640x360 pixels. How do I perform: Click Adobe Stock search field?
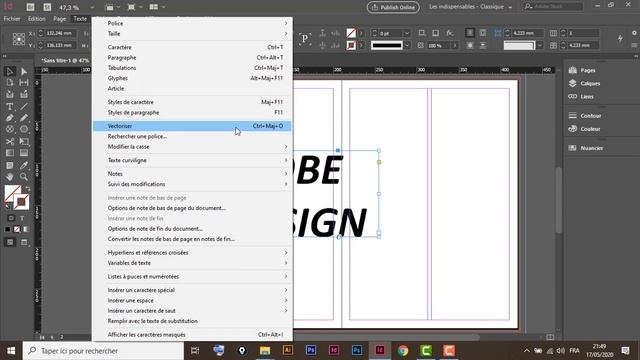pos(553,7)
